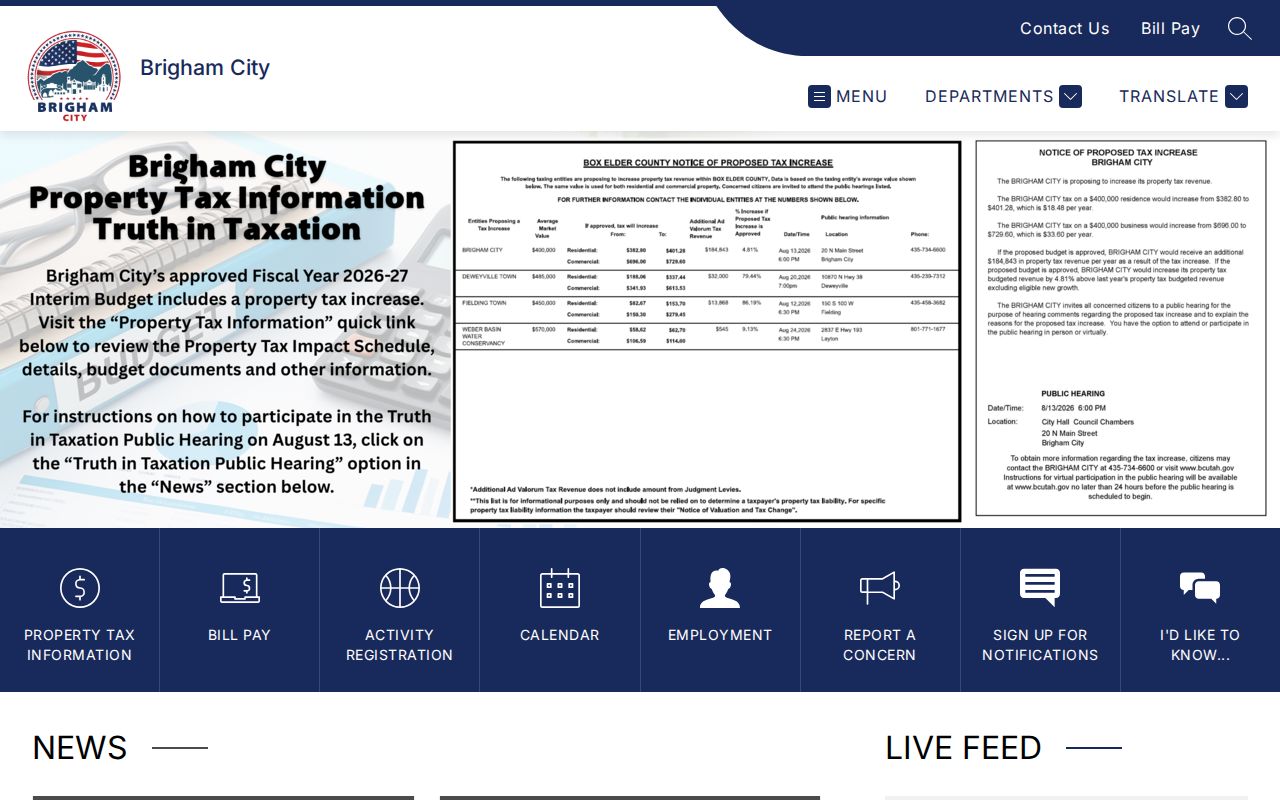Viewport: 1280px width, 800px height.
Task: Open the search magnifier icon
Action: pos(1239,28)
